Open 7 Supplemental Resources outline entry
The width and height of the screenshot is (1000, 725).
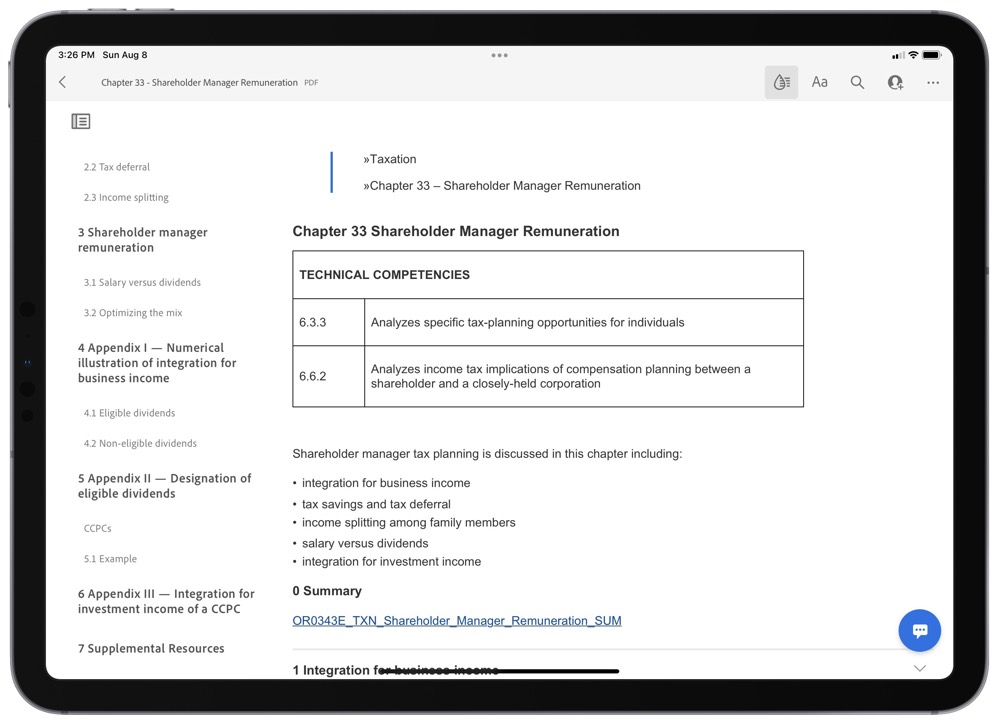click(151, 648)
